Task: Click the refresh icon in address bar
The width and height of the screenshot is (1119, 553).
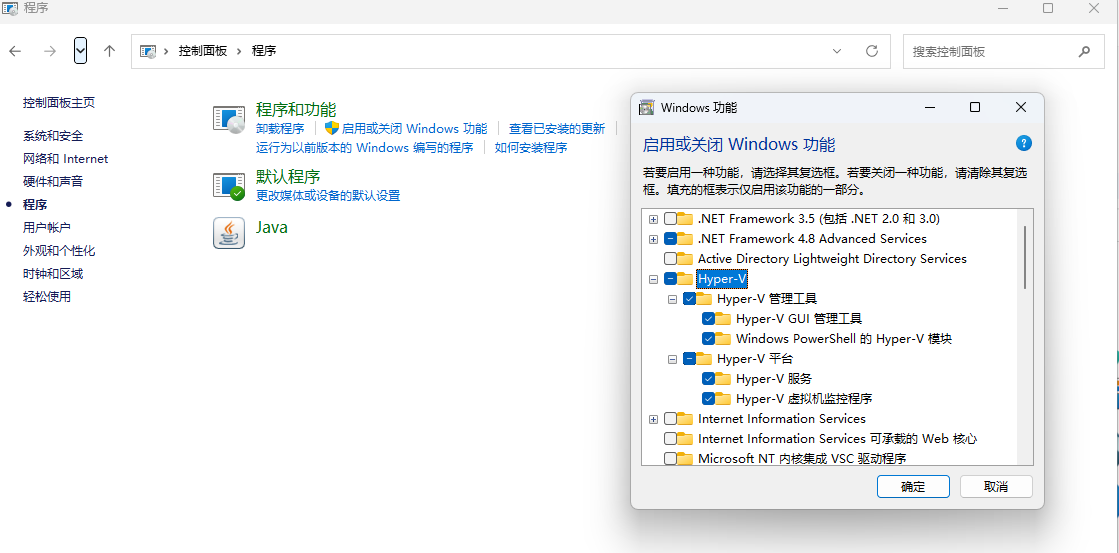Action: pyautogui.click(x=871, y=51)
